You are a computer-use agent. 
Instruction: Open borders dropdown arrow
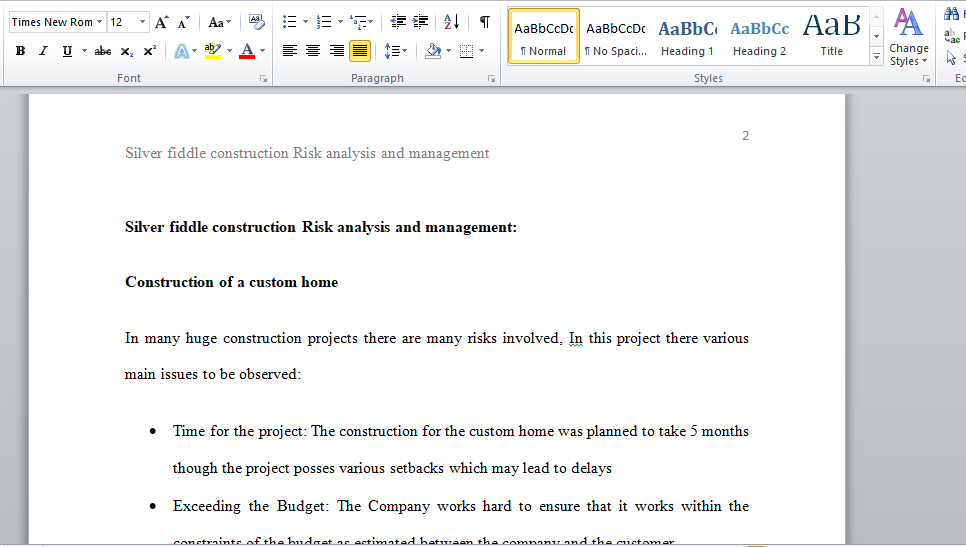[482, 51]
